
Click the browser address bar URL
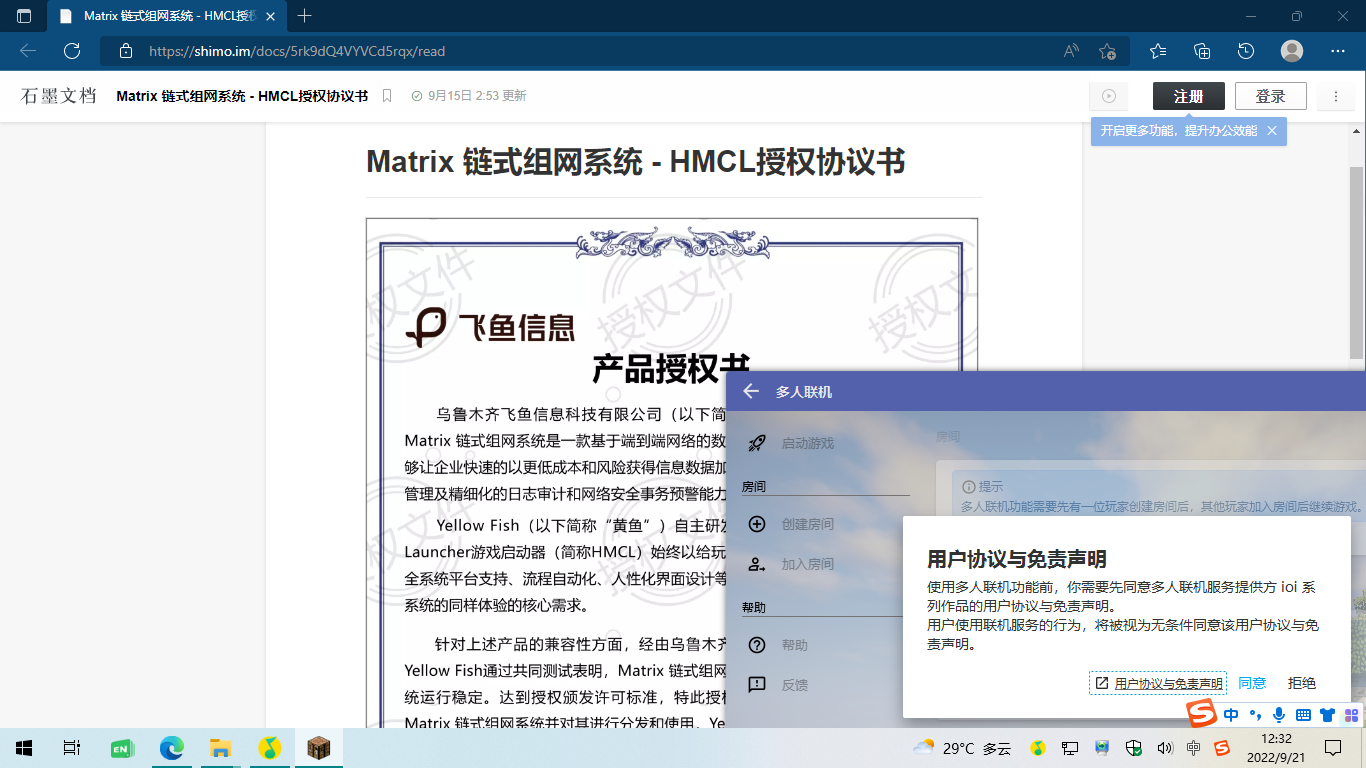[x=297, y=51]
